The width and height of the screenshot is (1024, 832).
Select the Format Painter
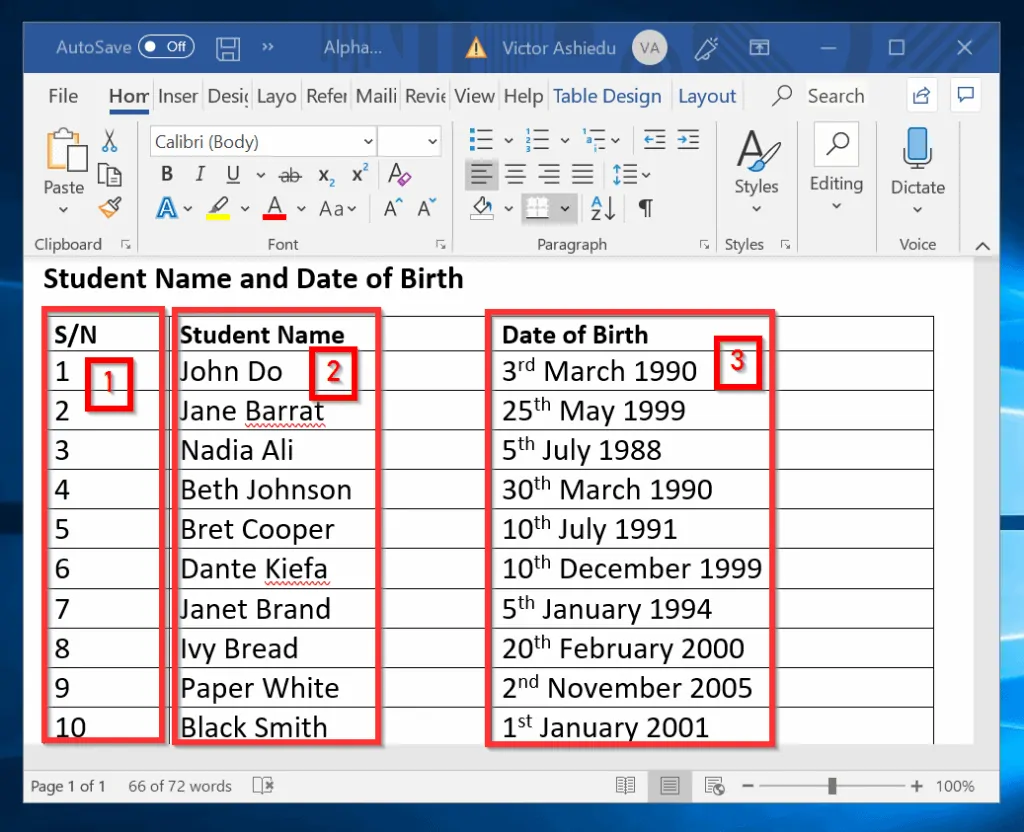coord(110,207)
